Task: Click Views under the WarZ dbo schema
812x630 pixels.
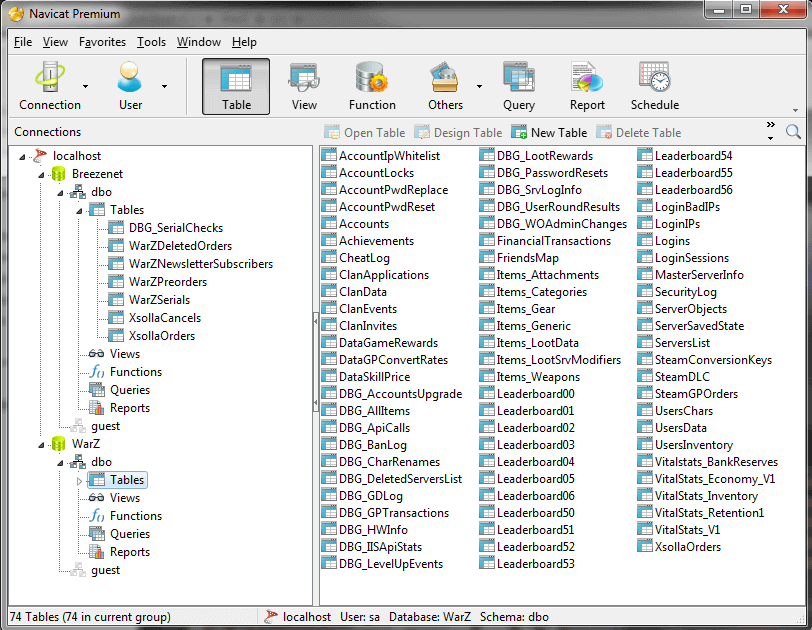Action: tap(125, 498)
